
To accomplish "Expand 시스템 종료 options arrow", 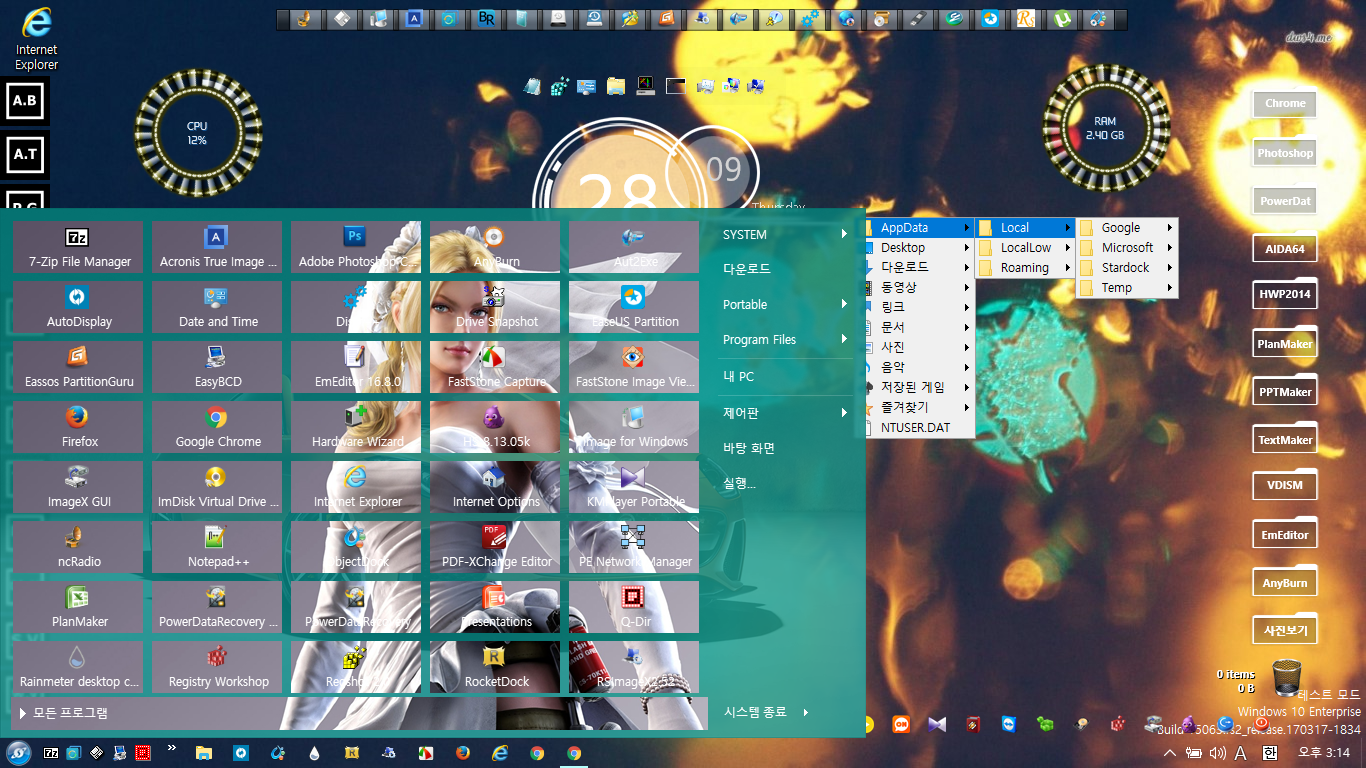I will click(x=805, y=712).
